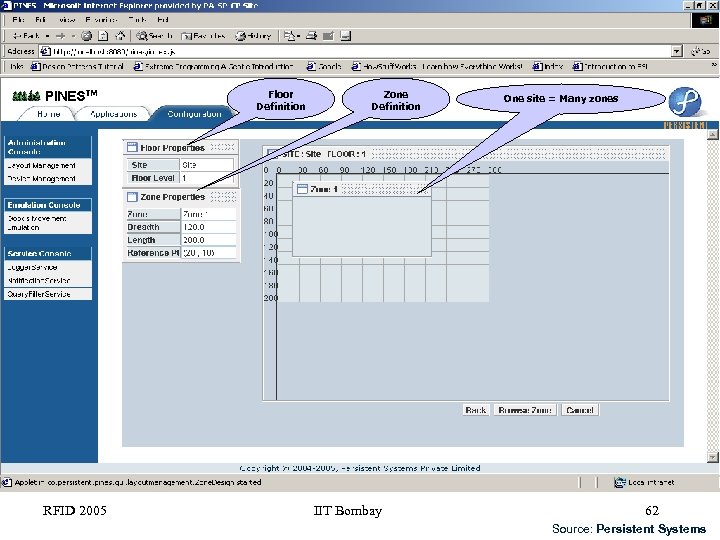Open the Extreme Programming bookmark link
Screen dimensions: 720x540
tap(214, 67)
